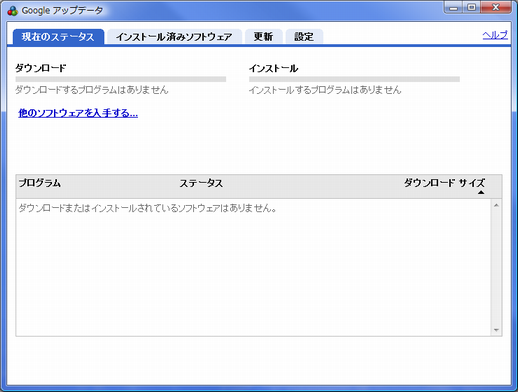This screenshot has height=392, width=518.
Task: Maximize the Google アップデータ window
Action: (471, 8)
